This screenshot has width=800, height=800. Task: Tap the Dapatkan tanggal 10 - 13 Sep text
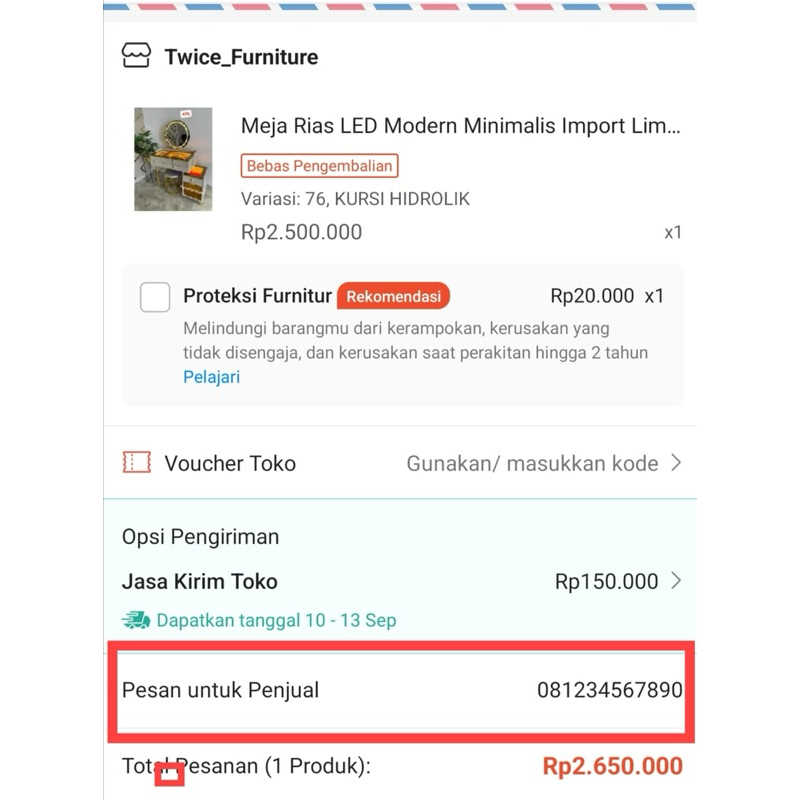(276, 620)
